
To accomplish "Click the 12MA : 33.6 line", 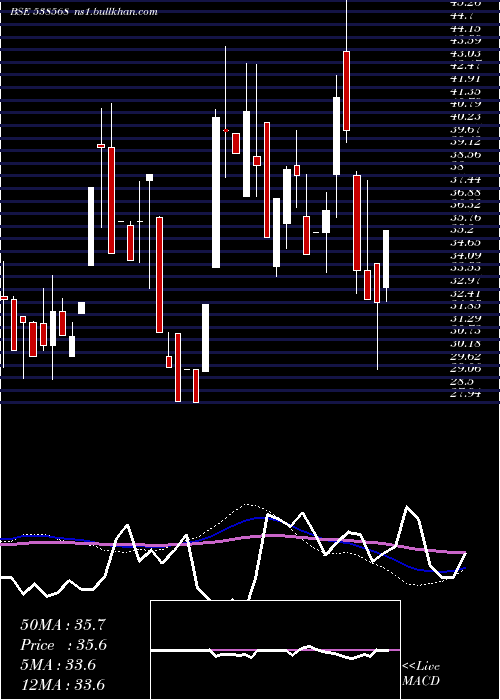I will pyautogui.click(x=62, y=684).
